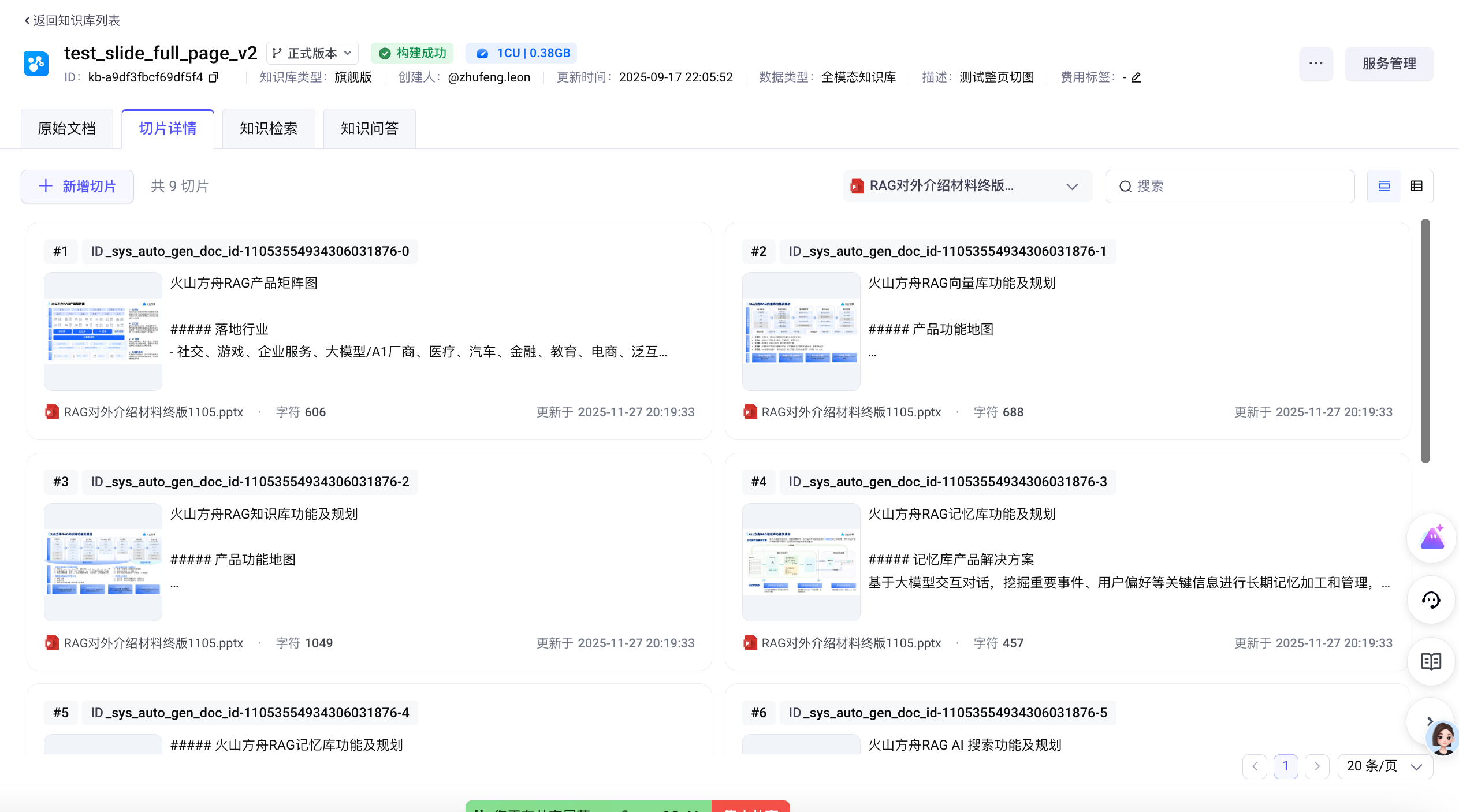Image resolution: width=1459 pixels, height=812 pixels.
Task: Open 服务管理 service management
Action: pos(1389,64)
